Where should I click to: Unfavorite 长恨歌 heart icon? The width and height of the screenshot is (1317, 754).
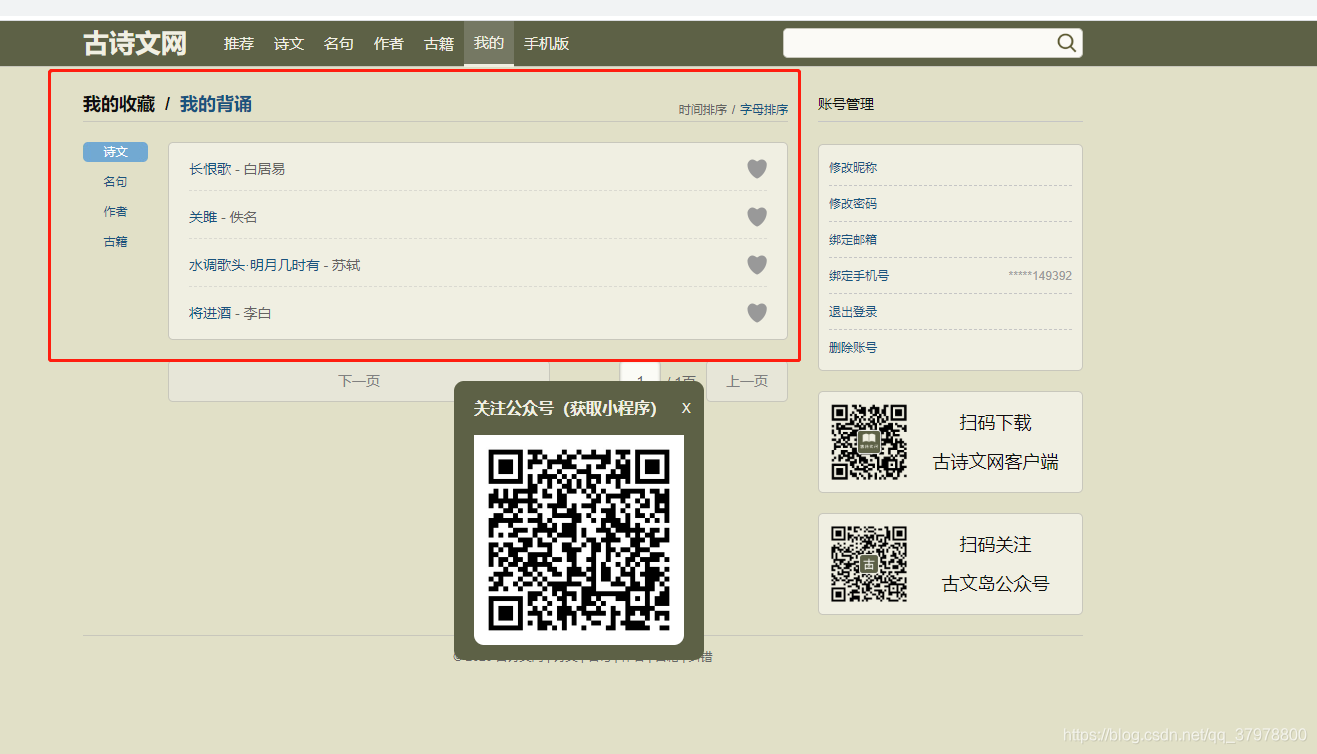click(757, 169)
